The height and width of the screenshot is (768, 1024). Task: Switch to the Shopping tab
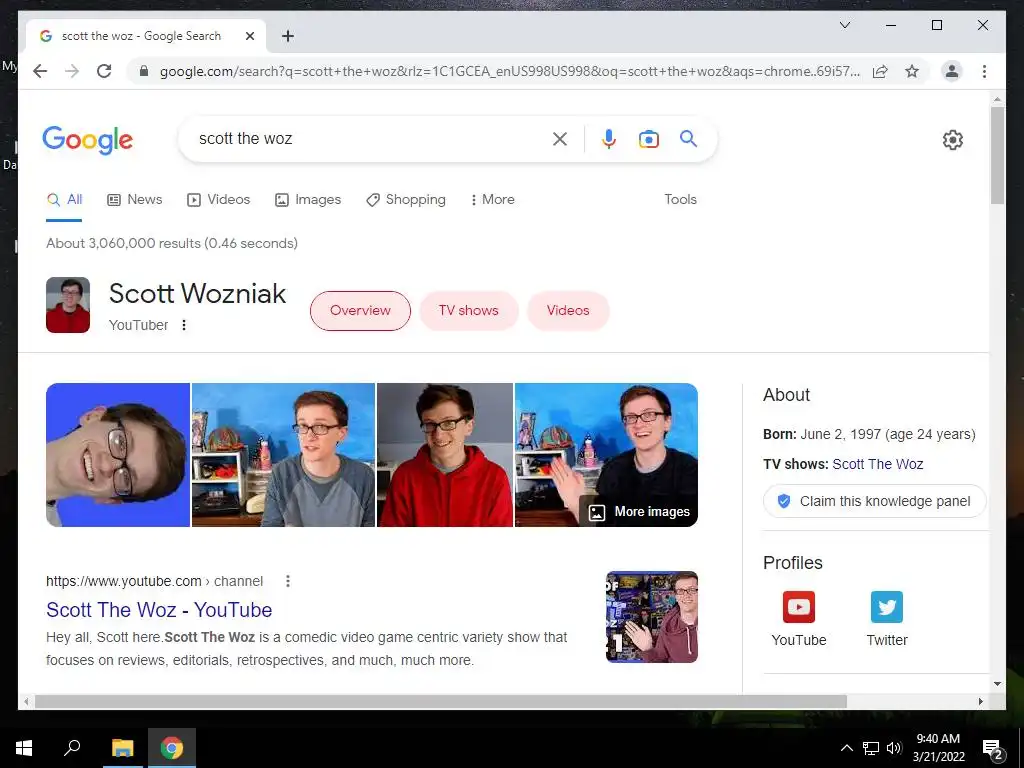tap(406, 200)
